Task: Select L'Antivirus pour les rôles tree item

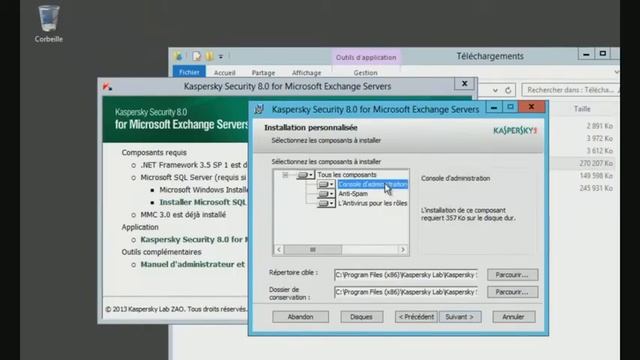Action: [x=373, y=203]
